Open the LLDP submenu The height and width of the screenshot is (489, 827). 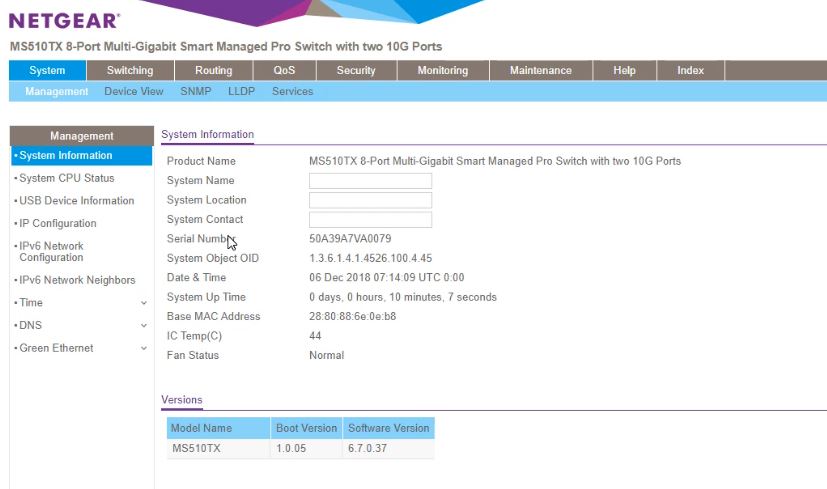(242, 91)
